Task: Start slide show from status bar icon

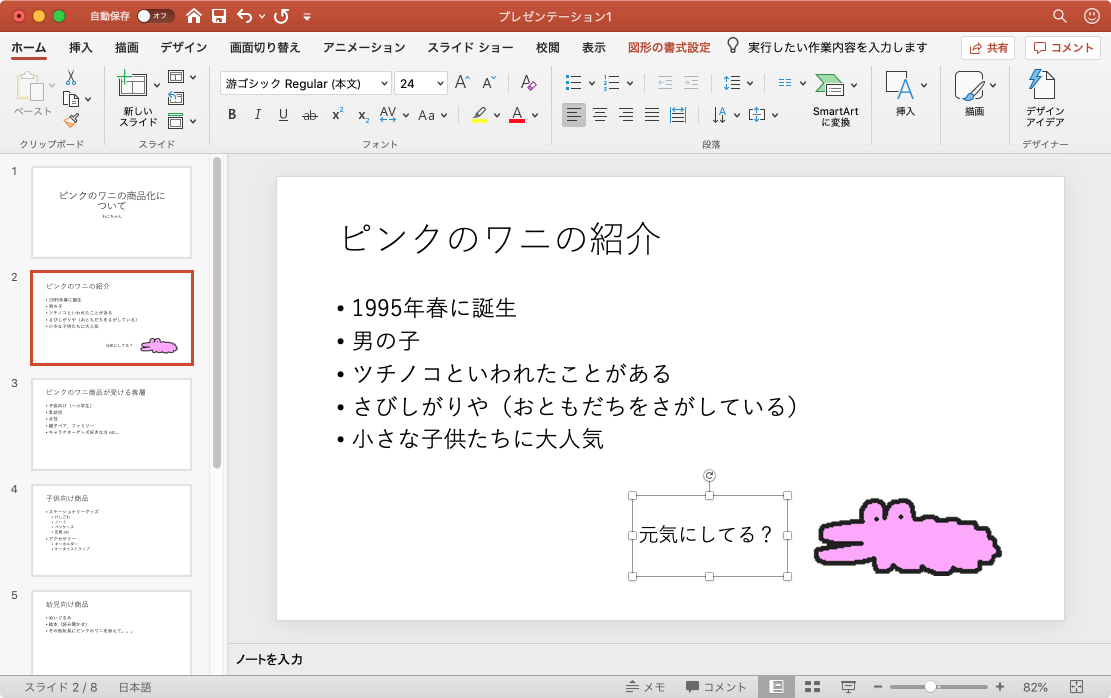Action: (847, 687)
